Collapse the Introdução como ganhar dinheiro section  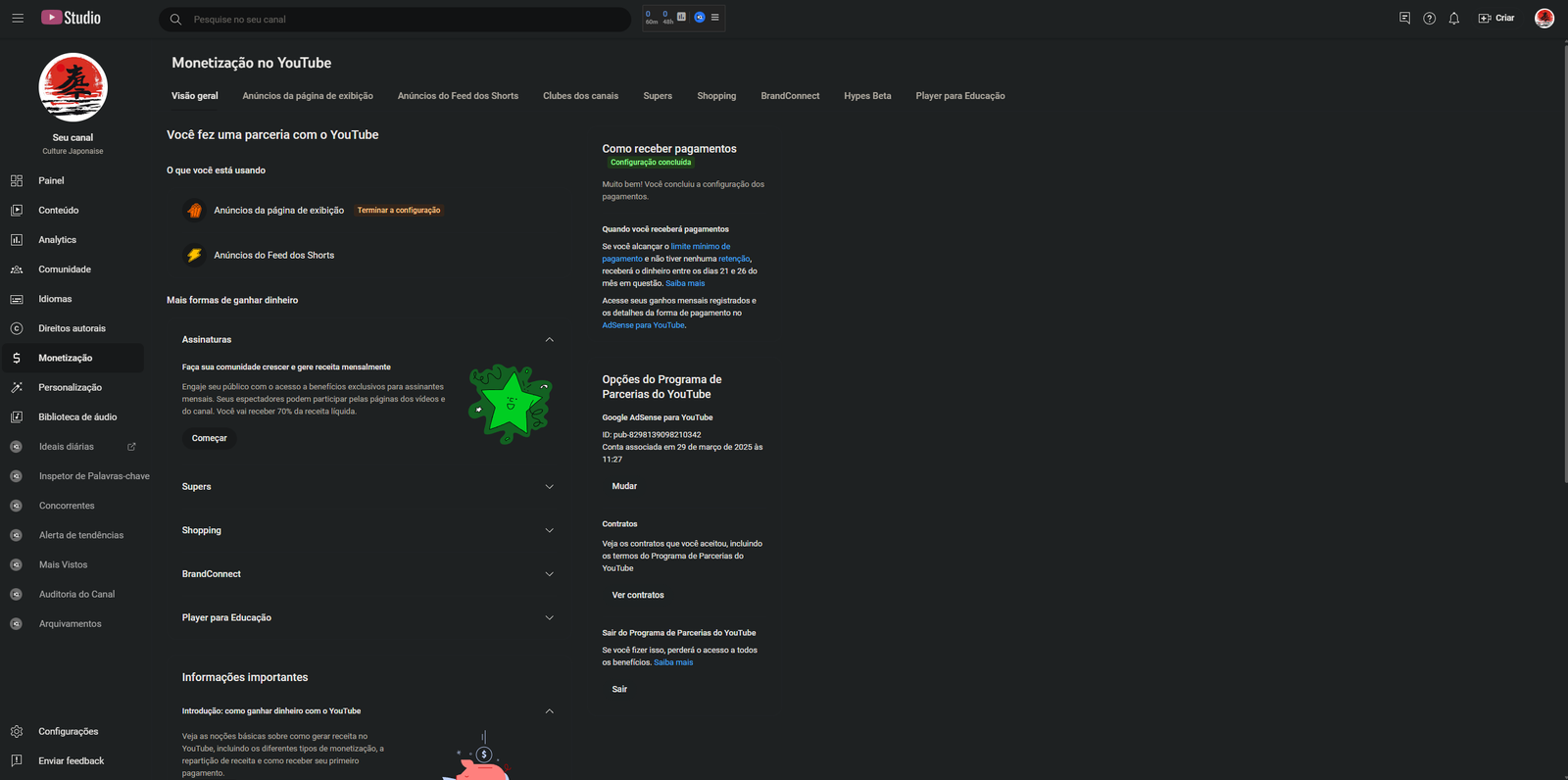[x=549, y=710]
